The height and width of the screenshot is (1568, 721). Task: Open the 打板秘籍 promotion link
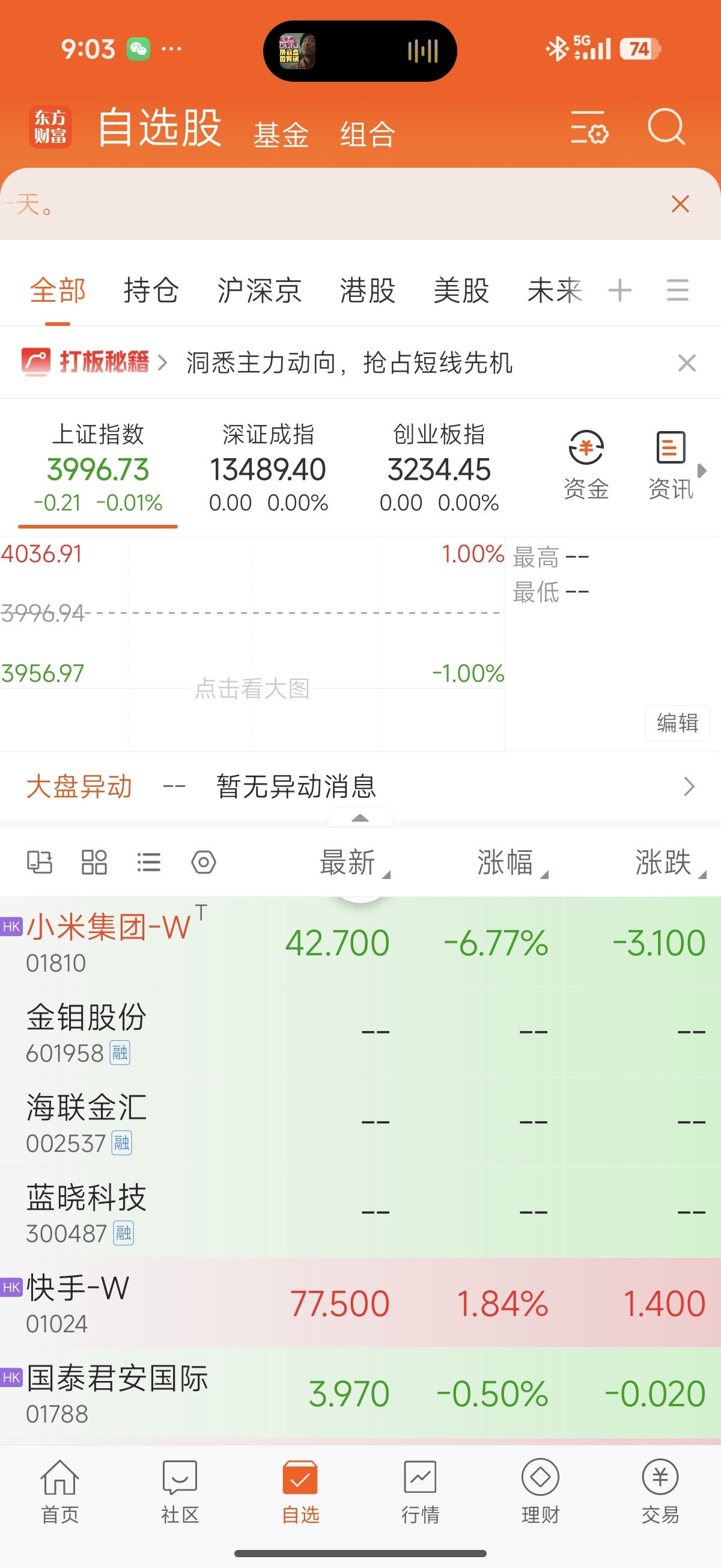94,362
